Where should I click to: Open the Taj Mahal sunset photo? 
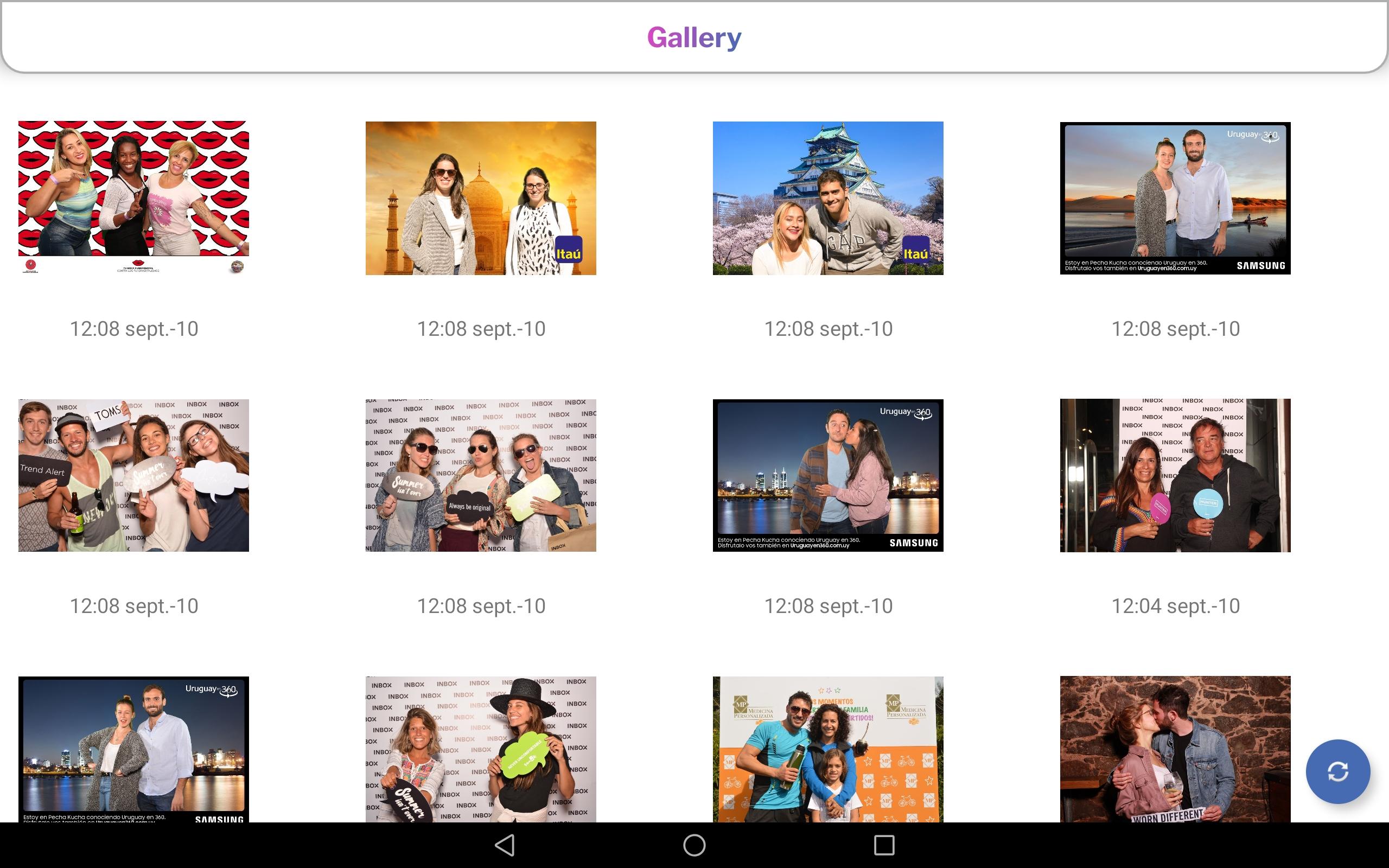coord(481,199)
